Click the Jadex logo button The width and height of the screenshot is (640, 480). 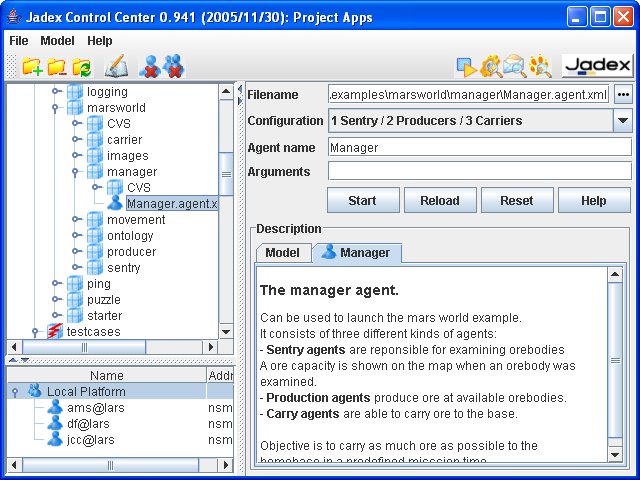[597, 67]
